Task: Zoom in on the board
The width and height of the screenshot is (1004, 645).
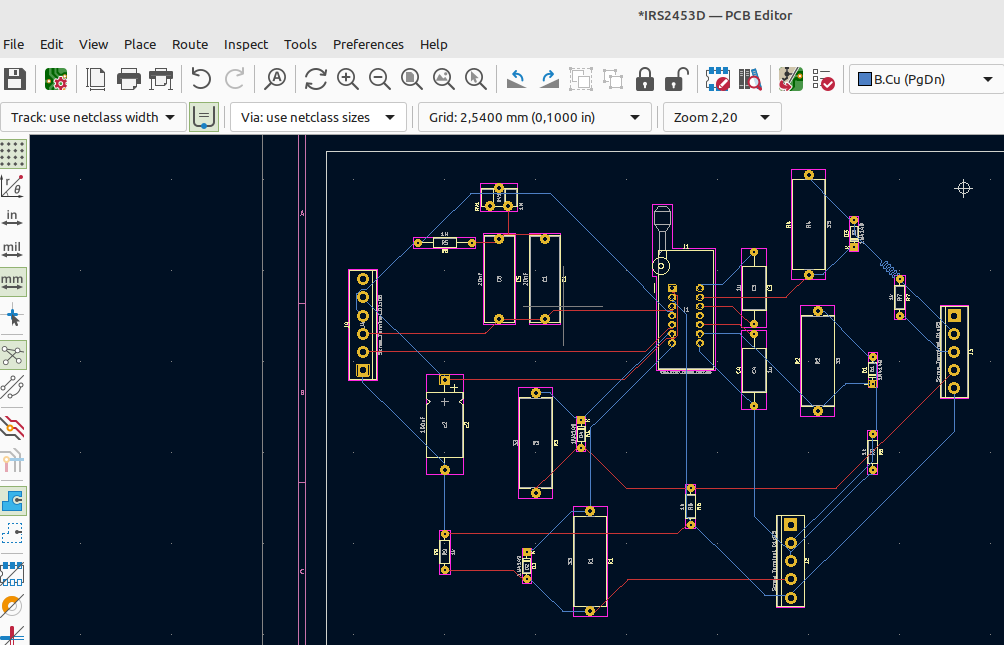Action: (348, 79)
